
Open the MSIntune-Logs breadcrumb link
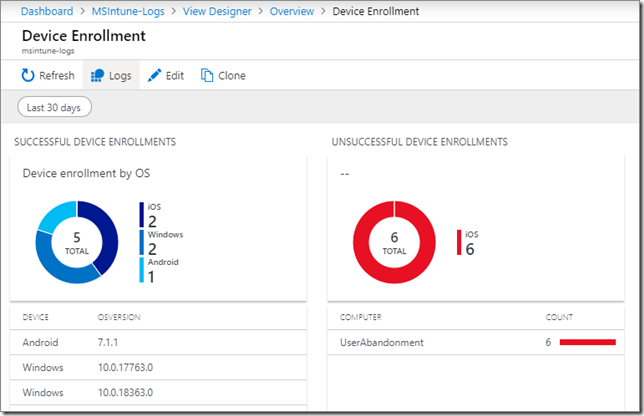click(x=128, y=11)
